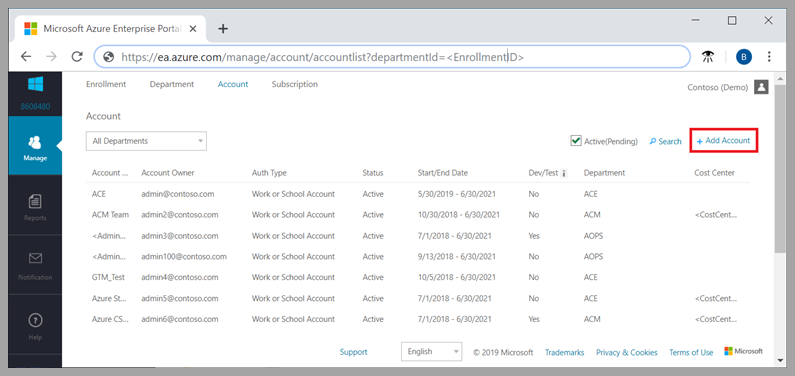This screenshot has width=795, height=376.
Task: Click the Contoso user profile icon
Action: pyautogui.click(x=761, y=87)
